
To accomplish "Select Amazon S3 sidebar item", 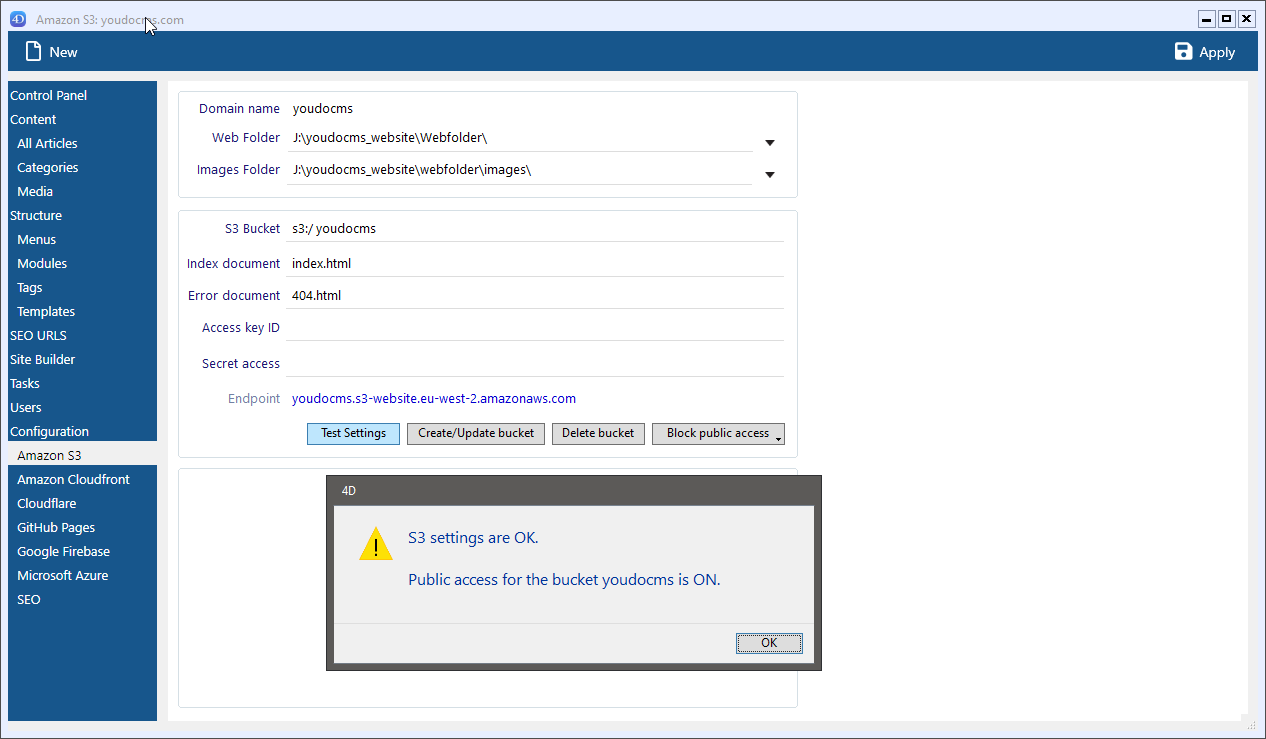I will click(82, 455).
